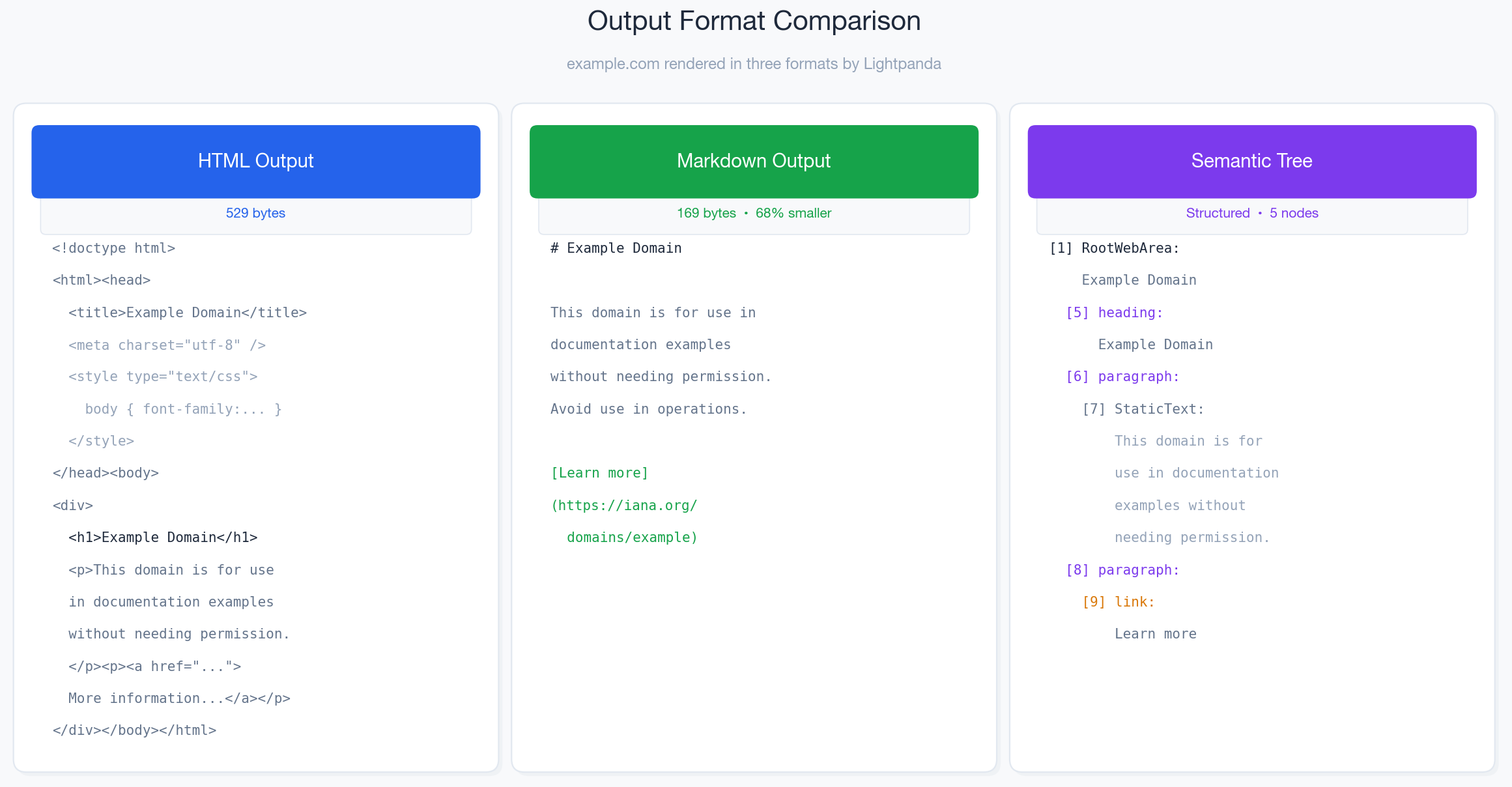This screenshot has width=1512, height=787.
Task: Select the <meta charset="utf-8" /> line
Action: (x=167, y=345)
